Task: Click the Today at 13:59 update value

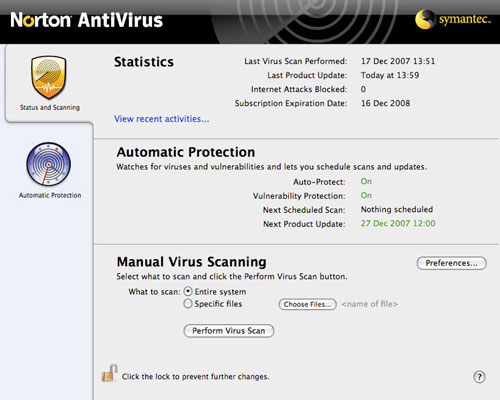Action: pyautogui.click(x=390, y=75)
